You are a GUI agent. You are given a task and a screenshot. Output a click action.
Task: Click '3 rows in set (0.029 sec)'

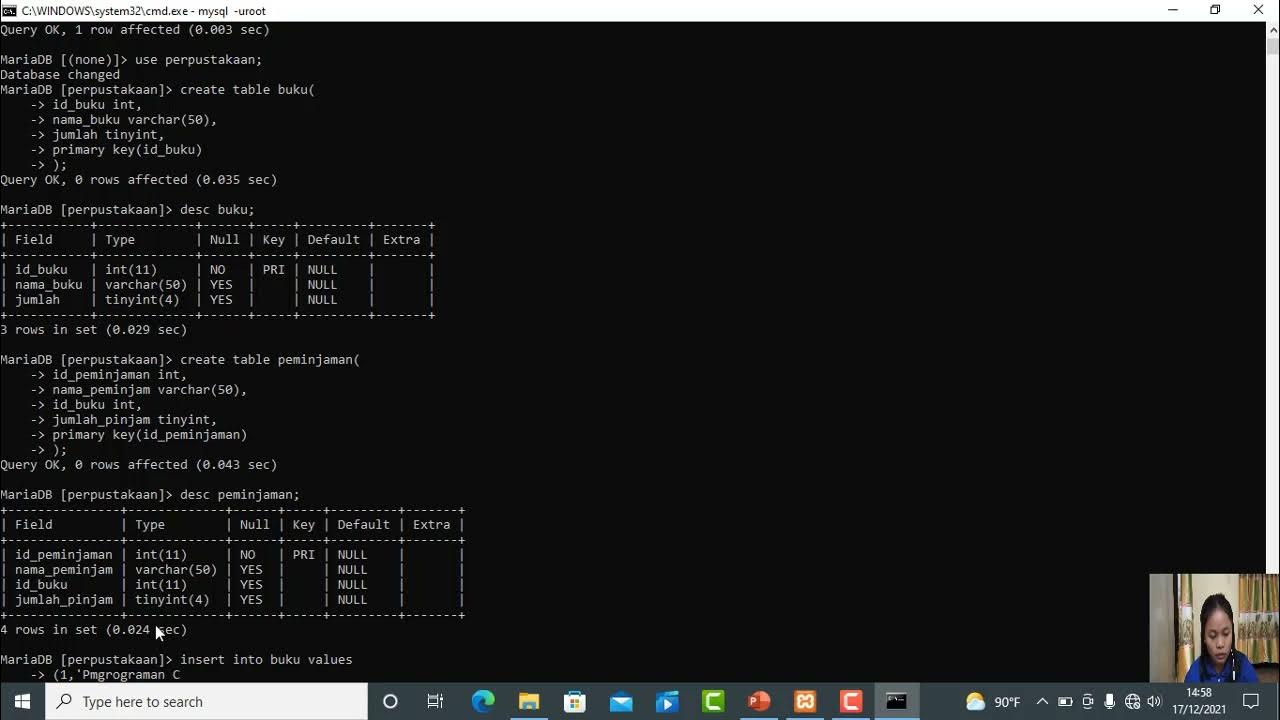click(94, 330)
